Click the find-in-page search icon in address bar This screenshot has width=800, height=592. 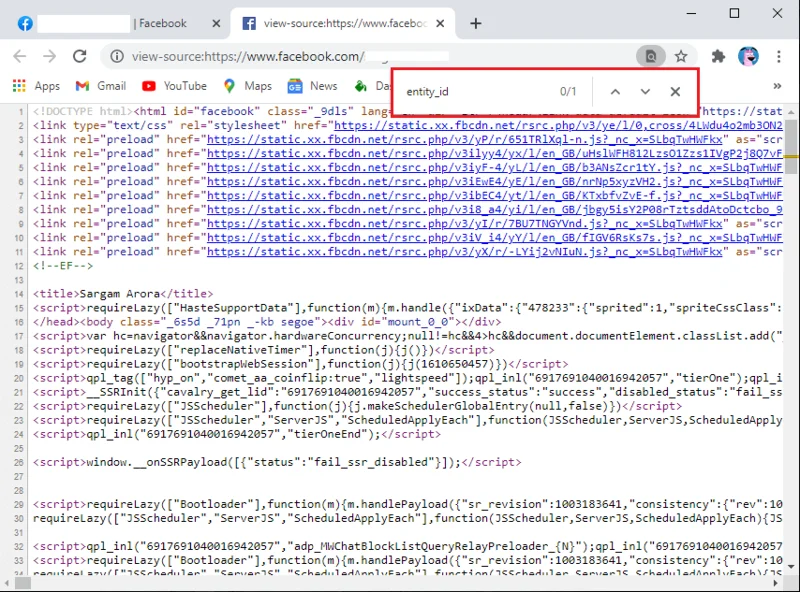[651, 57]
